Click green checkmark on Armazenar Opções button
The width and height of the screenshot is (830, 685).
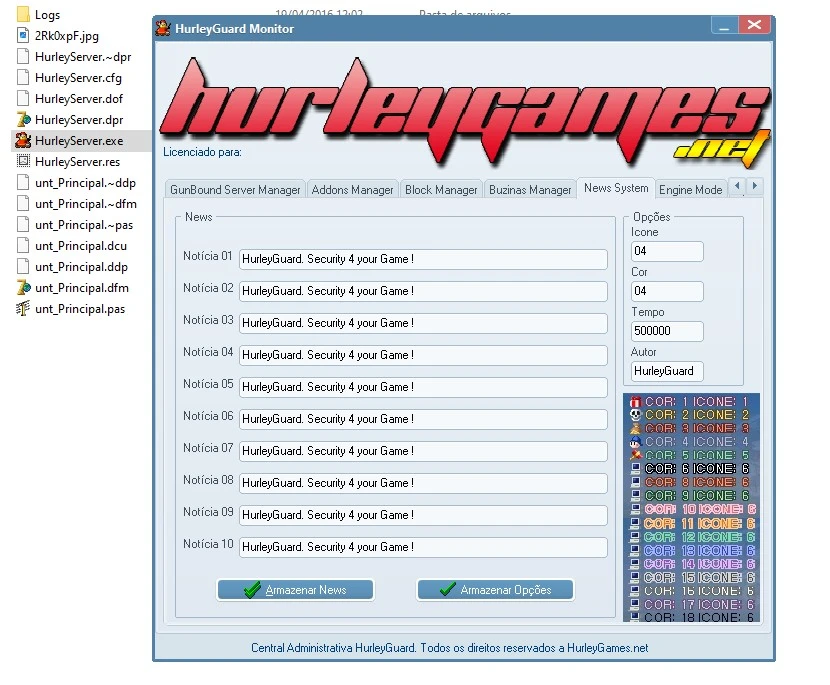448,589
